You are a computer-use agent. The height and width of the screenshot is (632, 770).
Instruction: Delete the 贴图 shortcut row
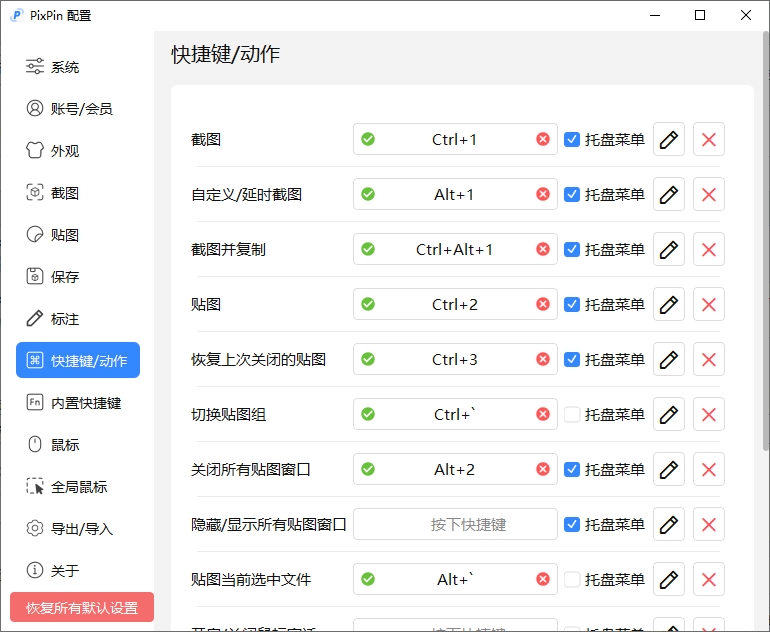709,304
